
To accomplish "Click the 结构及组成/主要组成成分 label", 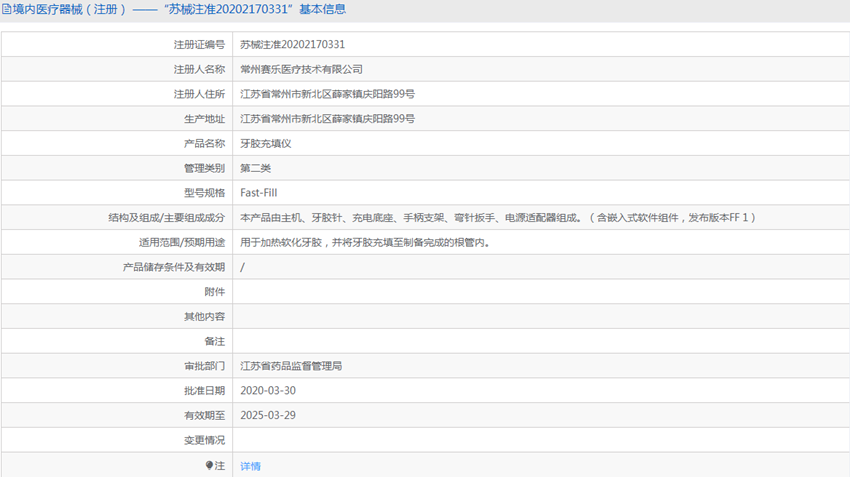I will tap(166, 218).
